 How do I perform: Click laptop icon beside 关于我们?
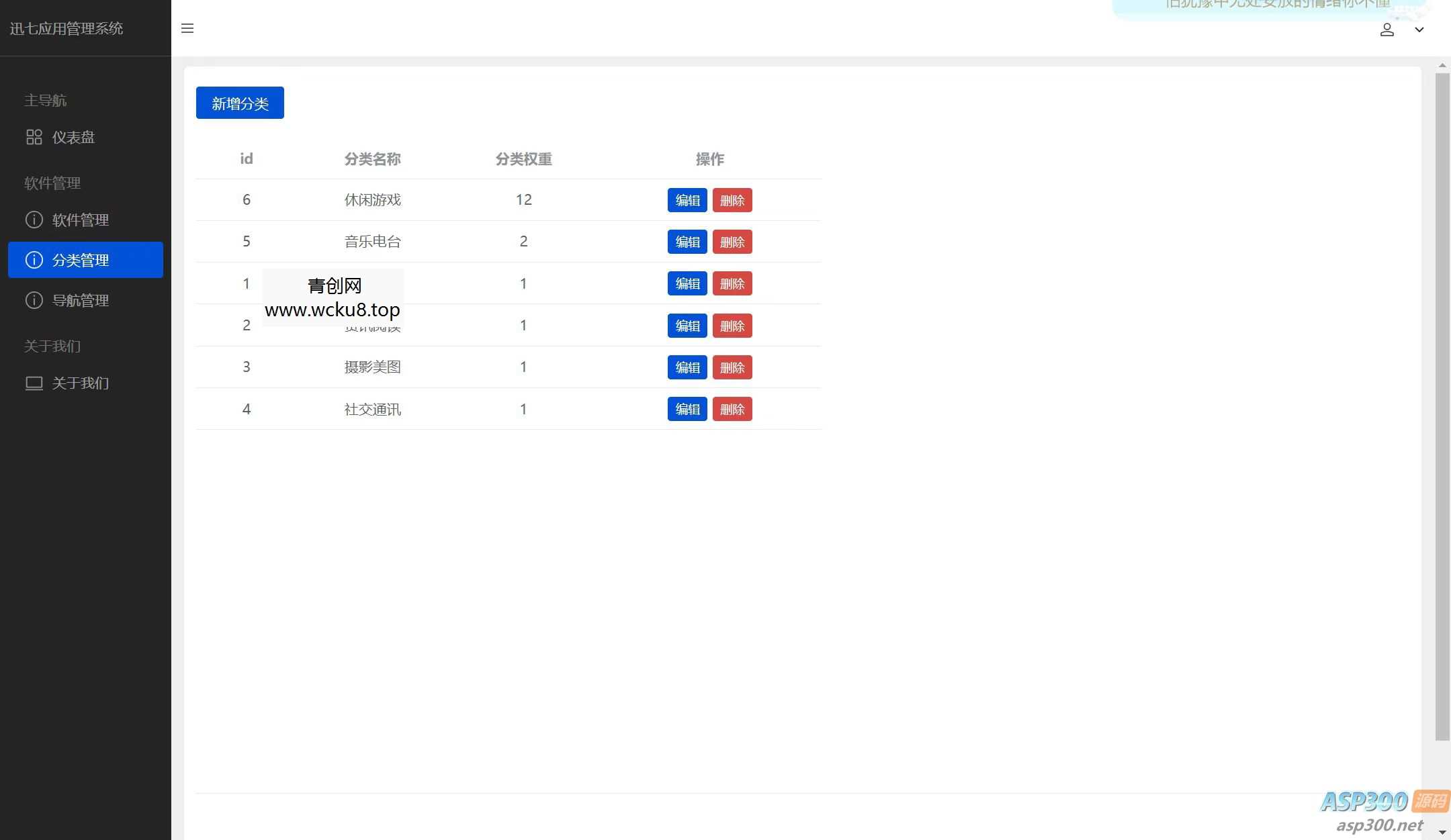(x=34, y=383)
